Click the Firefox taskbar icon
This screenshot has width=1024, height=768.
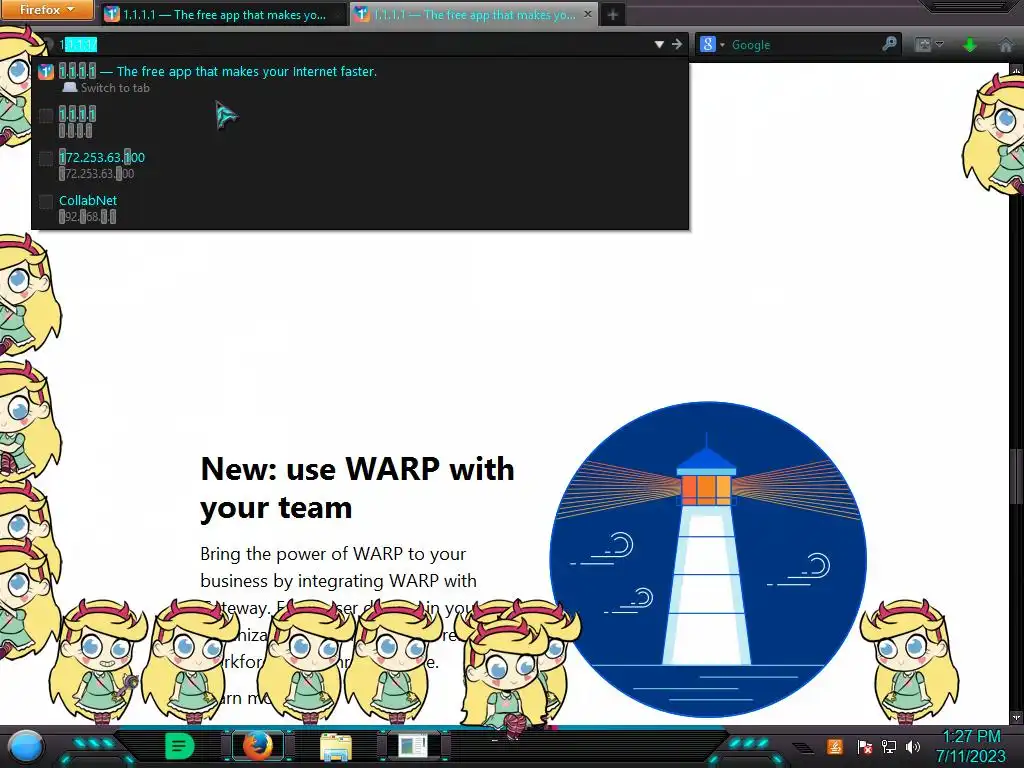pyautogui.click(x=258, y=746)
